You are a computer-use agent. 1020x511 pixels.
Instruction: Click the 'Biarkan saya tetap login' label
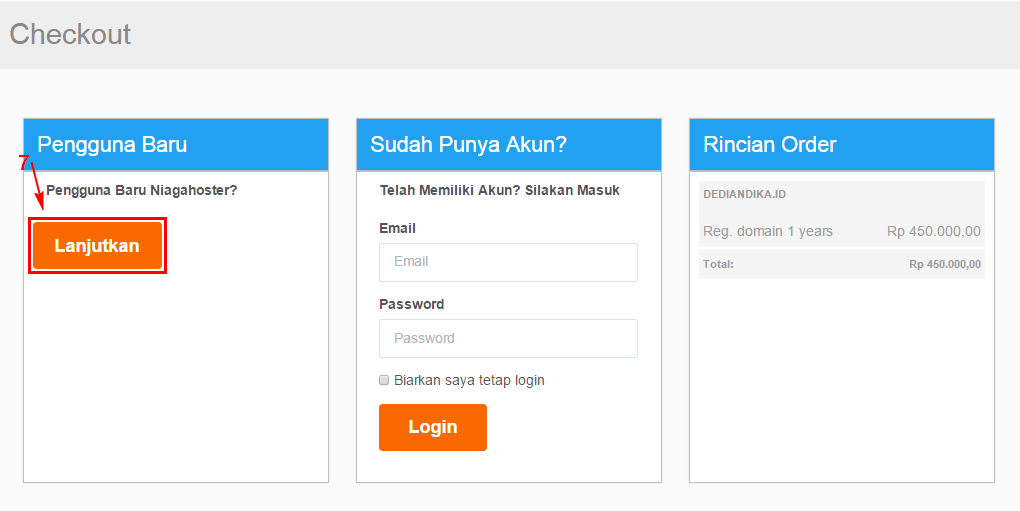[469, 380]
